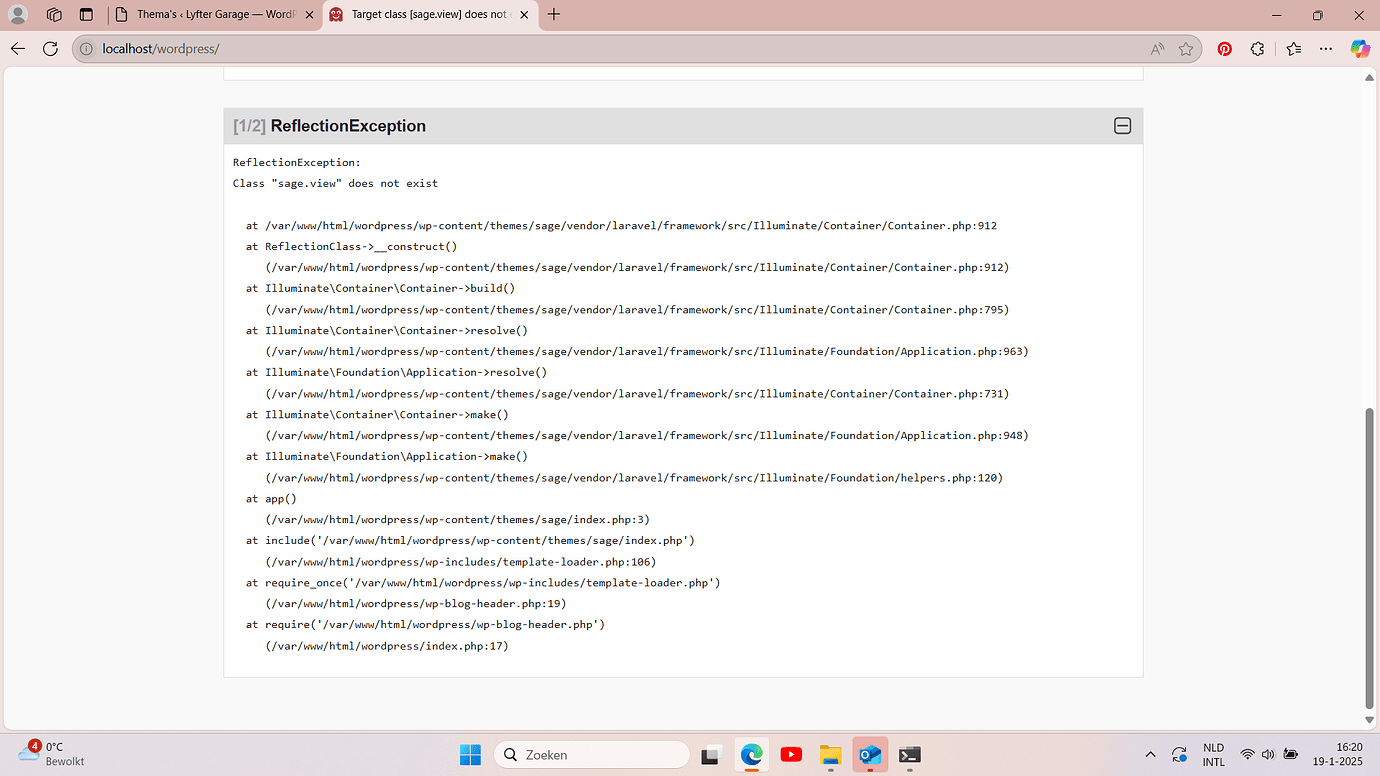Viewport: 1380px width, 776px height.
Task: Click the 'Class "sage.view" does not exist' message
Action: point(335,183)
